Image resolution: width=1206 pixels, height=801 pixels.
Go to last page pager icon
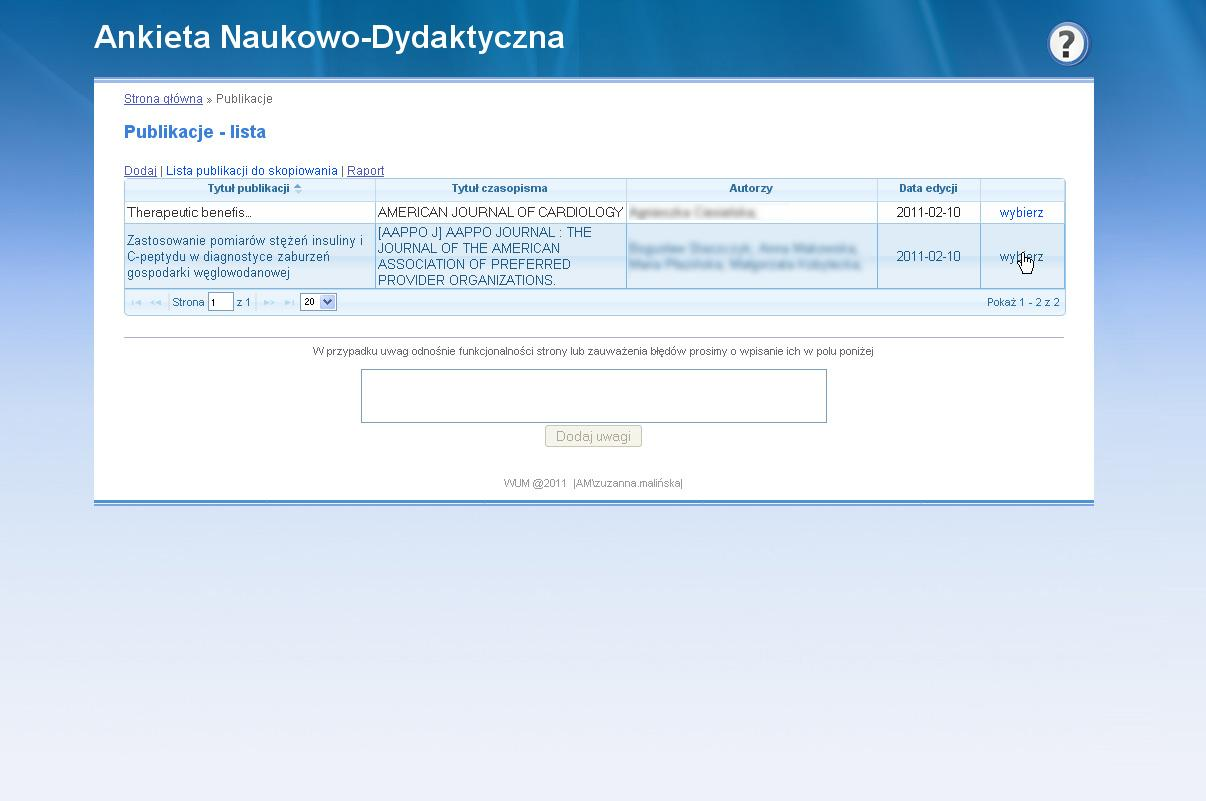click(x=289, y=302)
